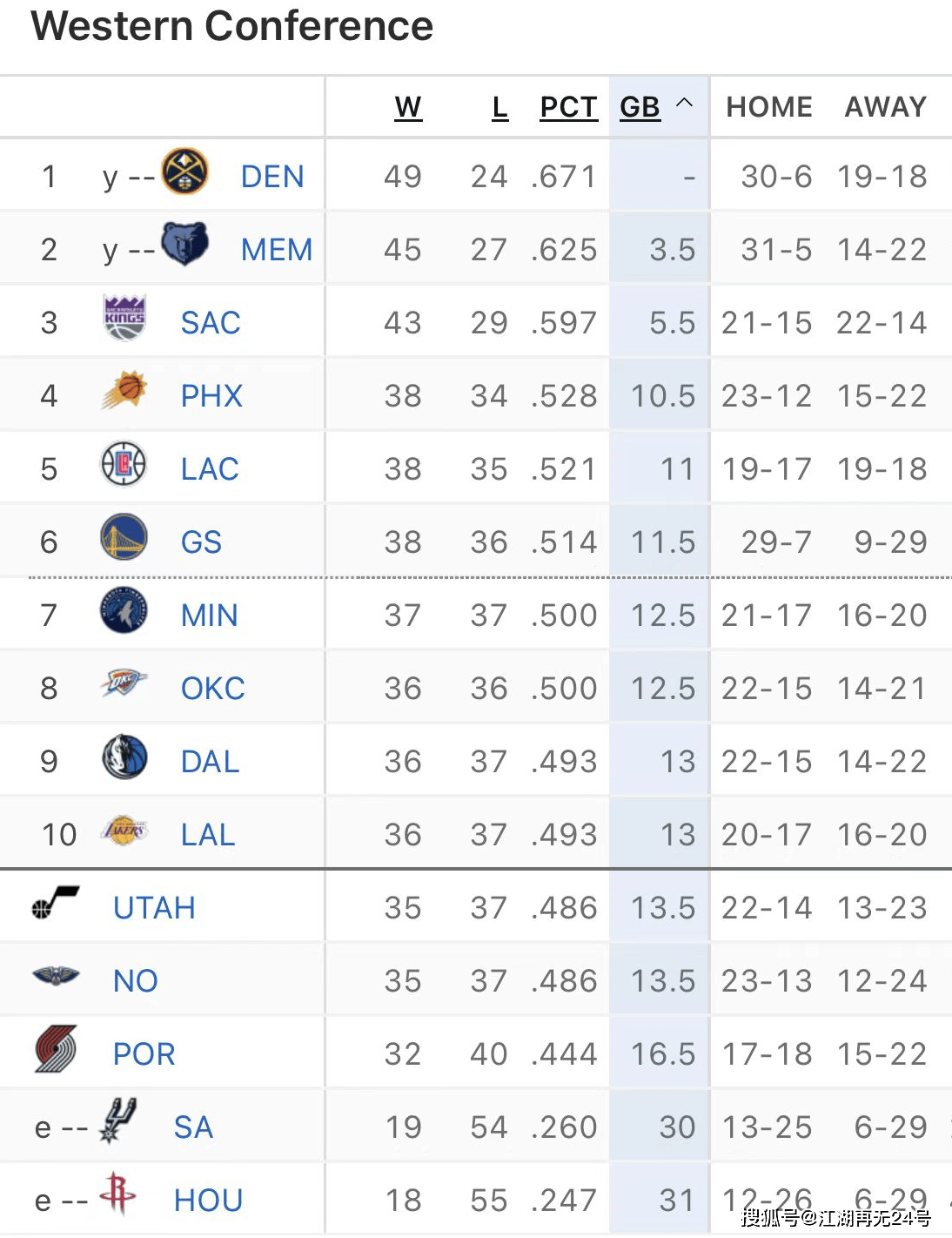Click the Portland Trail Blazers logo
The width and height of the screenshot is (952, 1238).
click(x=56, y=1049)
